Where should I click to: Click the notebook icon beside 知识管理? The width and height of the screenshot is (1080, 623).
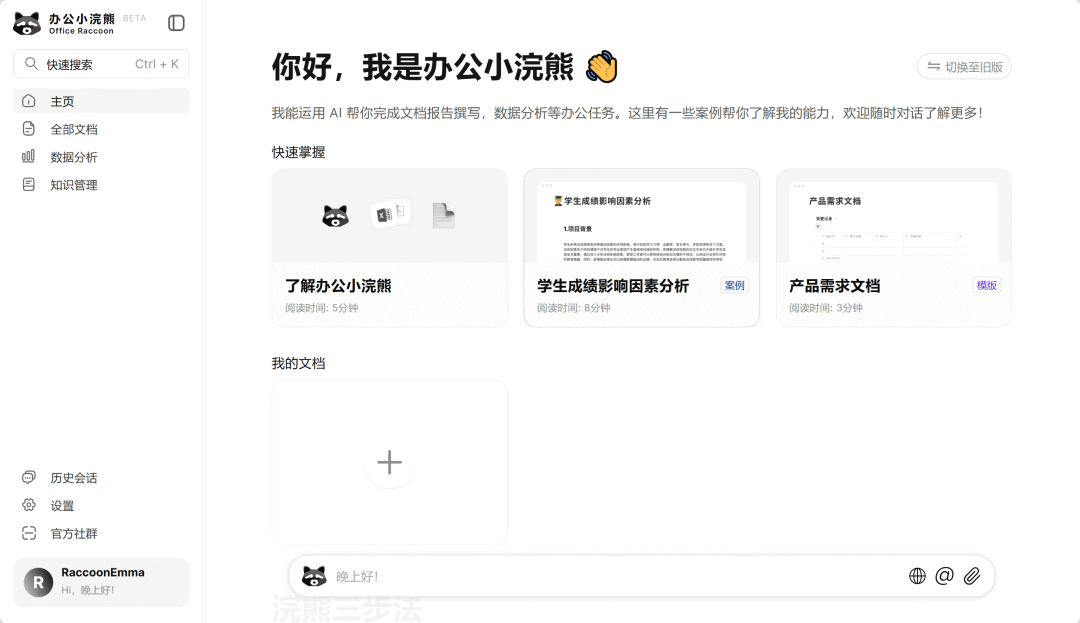click(x=29, y=184)
